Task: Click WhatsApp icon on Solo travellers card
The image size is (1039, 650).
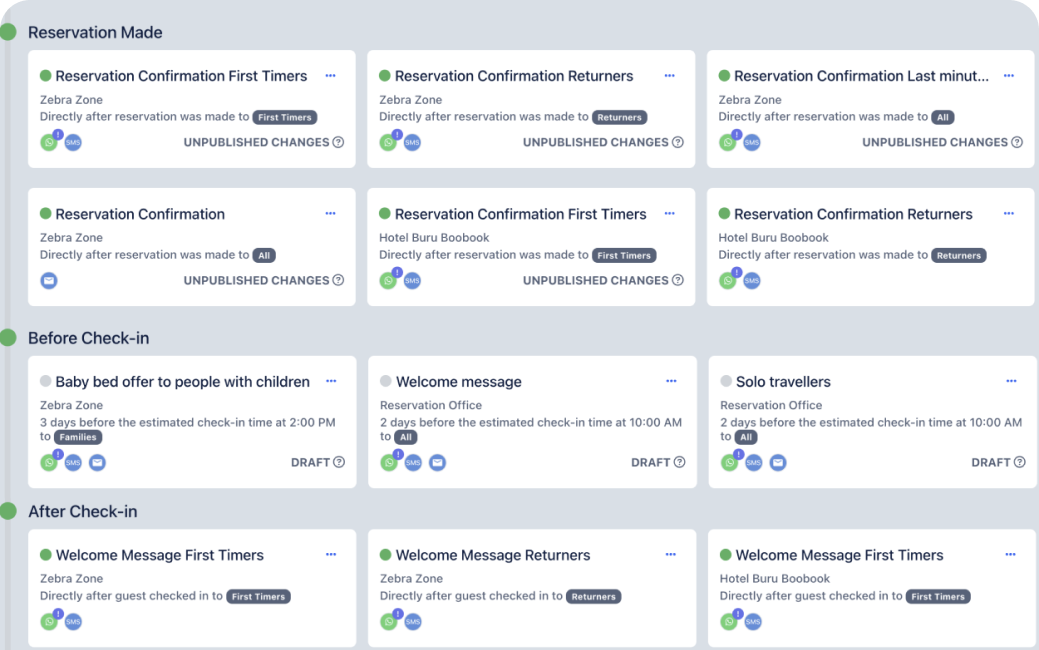Action: (x=730, y=462)
